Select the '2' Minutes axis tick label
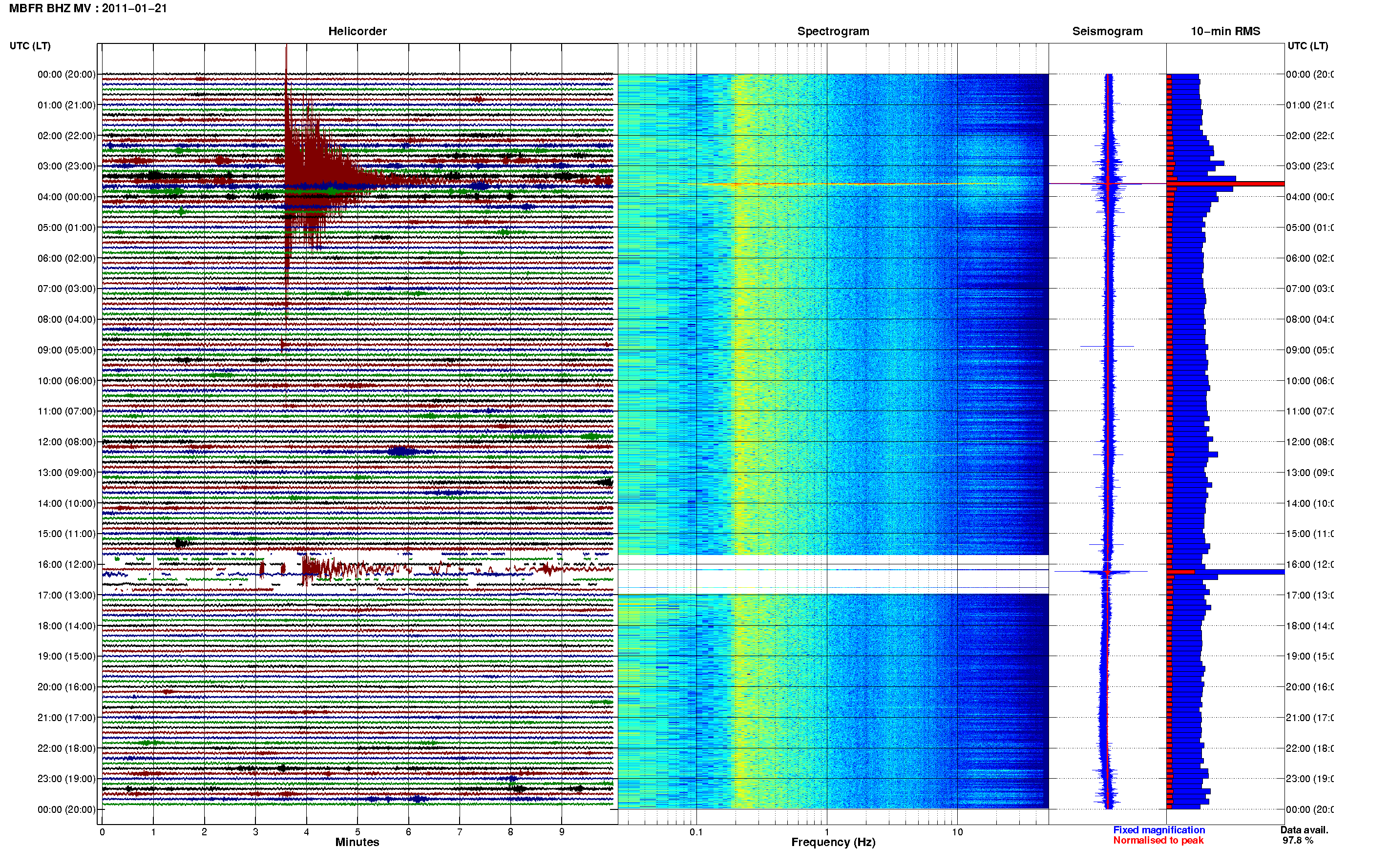 (204, 832)
